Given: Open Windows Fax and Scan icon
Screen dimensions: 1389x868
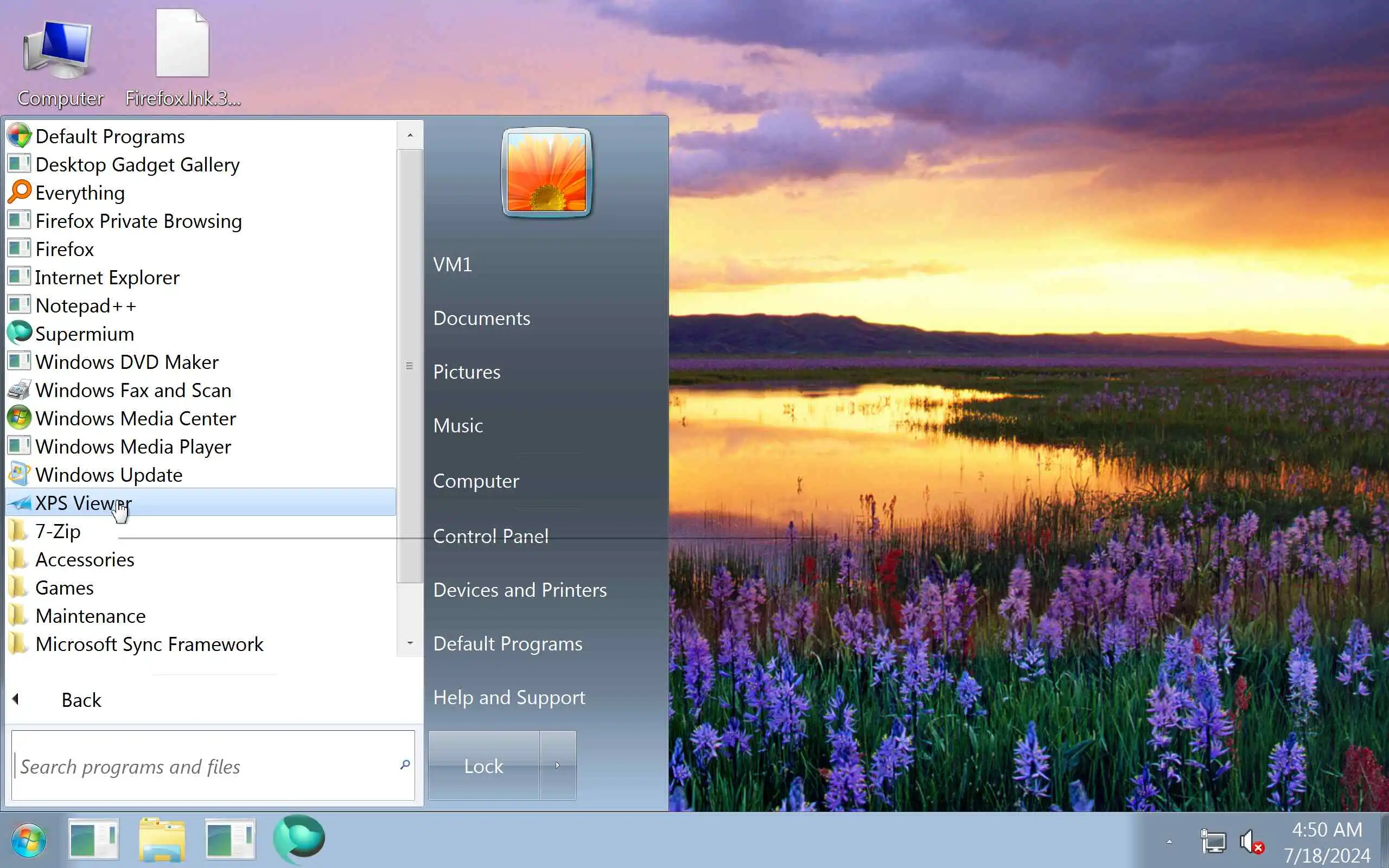Looking at the screenshot, I should pos(20,390).
